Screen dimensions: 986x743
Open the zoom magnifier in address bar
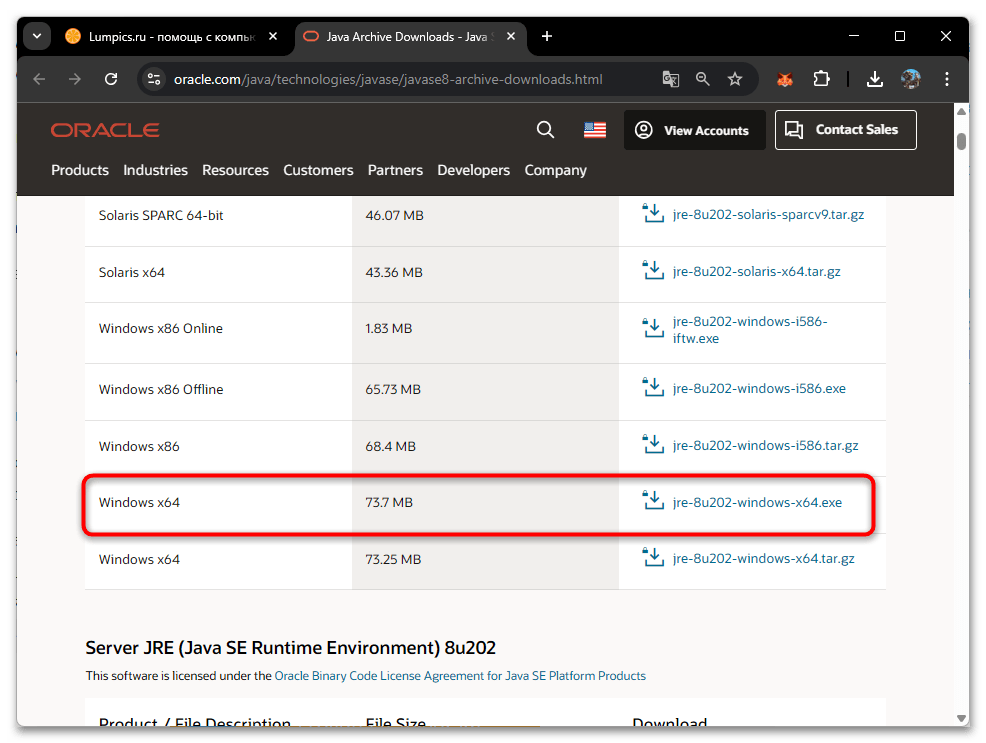click(702, 79)
